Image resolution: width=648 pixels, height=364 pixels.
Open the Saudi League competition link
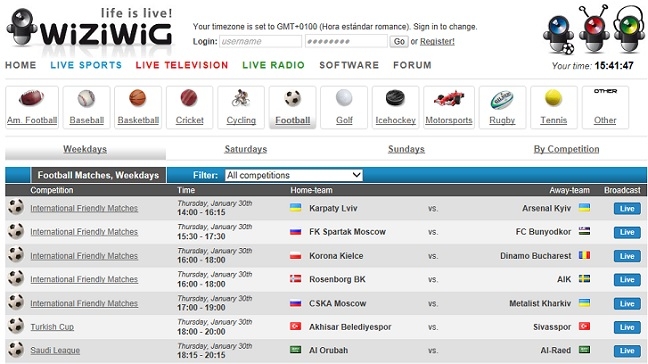pyautogui.click(x=55, y=350)
